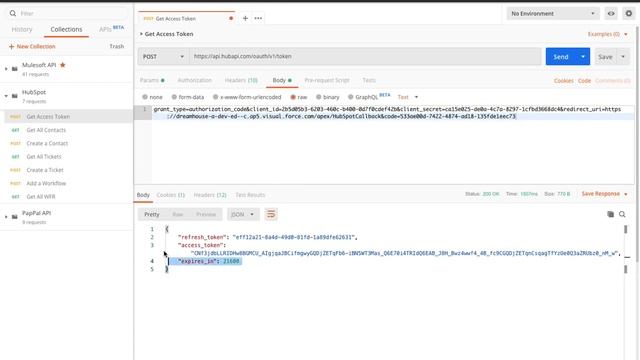This screenshot has width=640, height=360.
Task: Switch to the APIs beta tab
Action: tap(111, 29)
